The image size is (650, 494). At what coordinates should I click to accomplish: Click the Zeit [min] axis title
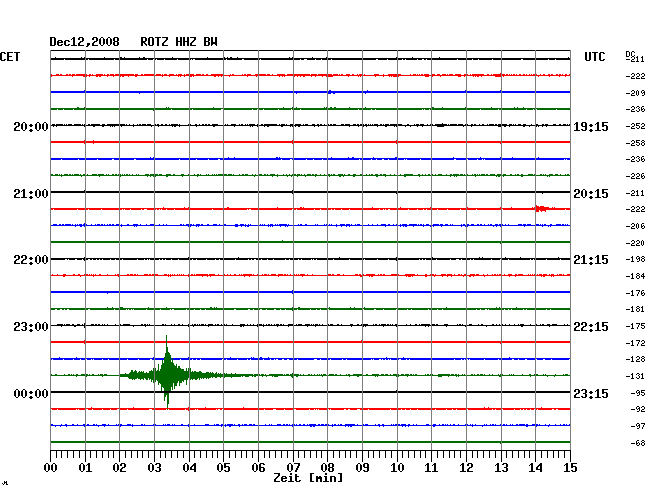click(308, 478)
